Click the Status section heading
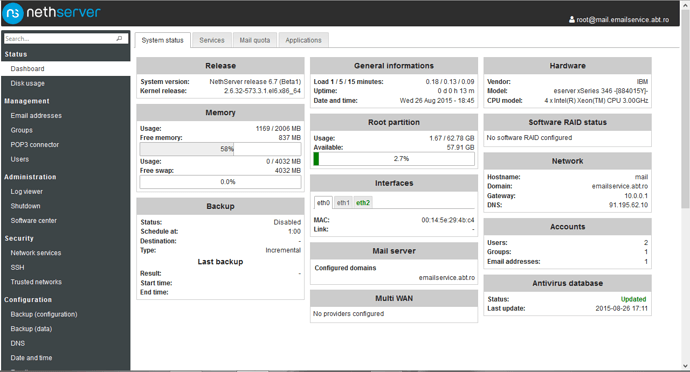The width and height of the screenshot is (690, 372). coord(16,54)
